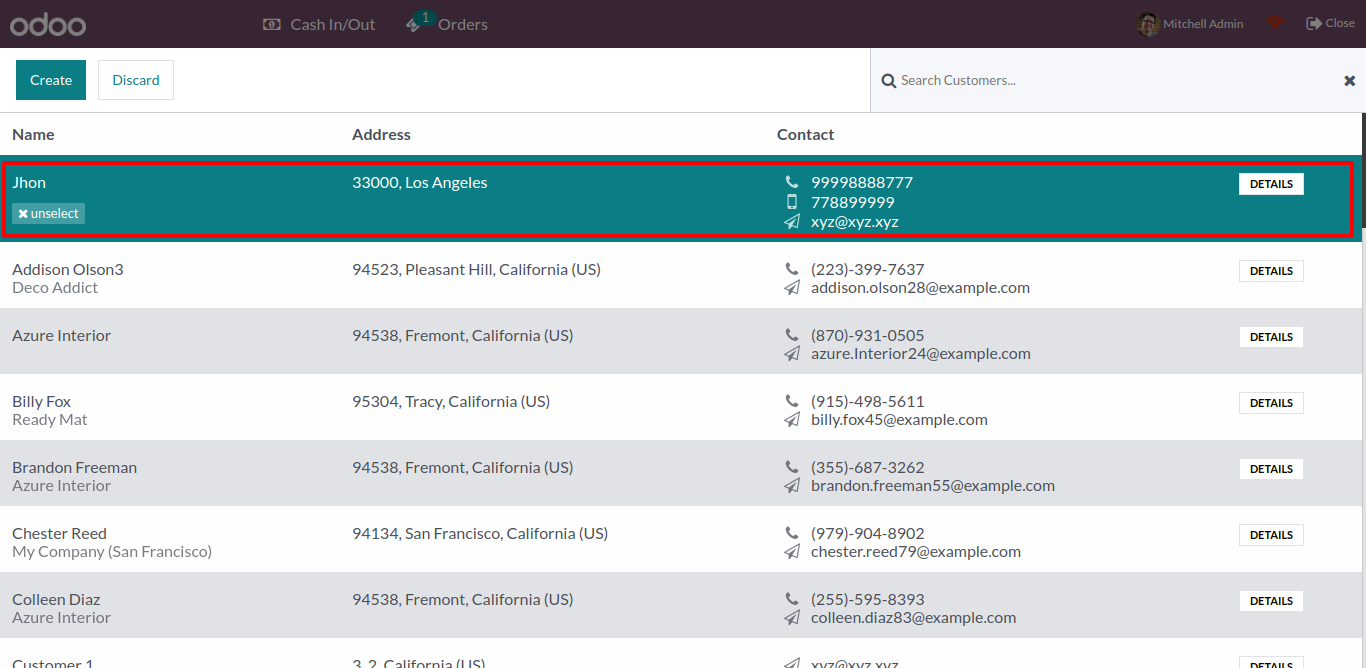Open DETAILS for Brandon Freeman
The image size is (1366, 668).
[1271, 469]
